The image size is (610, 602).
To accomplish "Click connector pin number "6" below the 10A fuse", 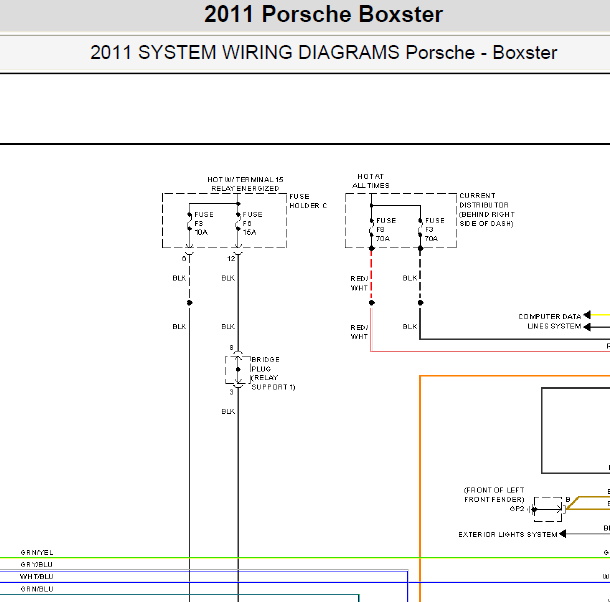I will pos(184,258).
